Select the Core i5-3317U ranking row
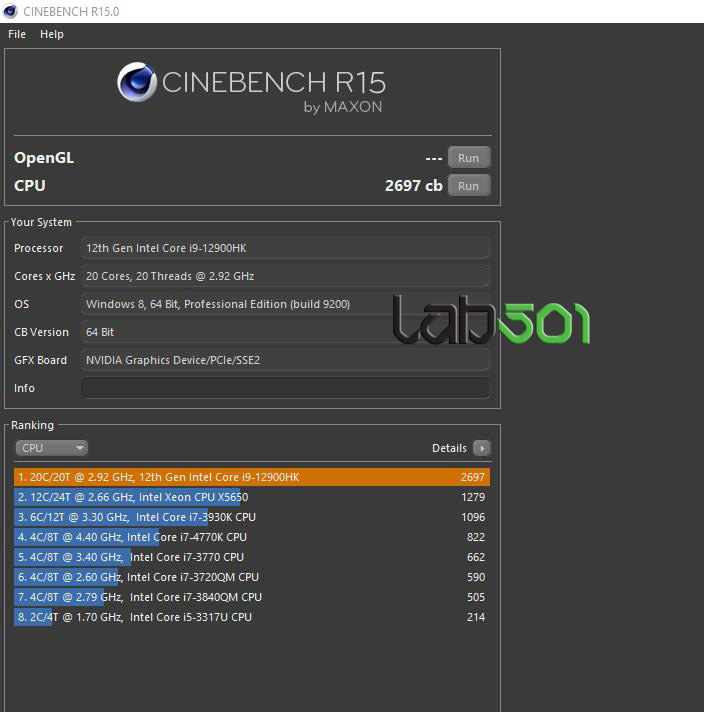Image resolution: width=704 pixels, height=712 pixels. 252,617
